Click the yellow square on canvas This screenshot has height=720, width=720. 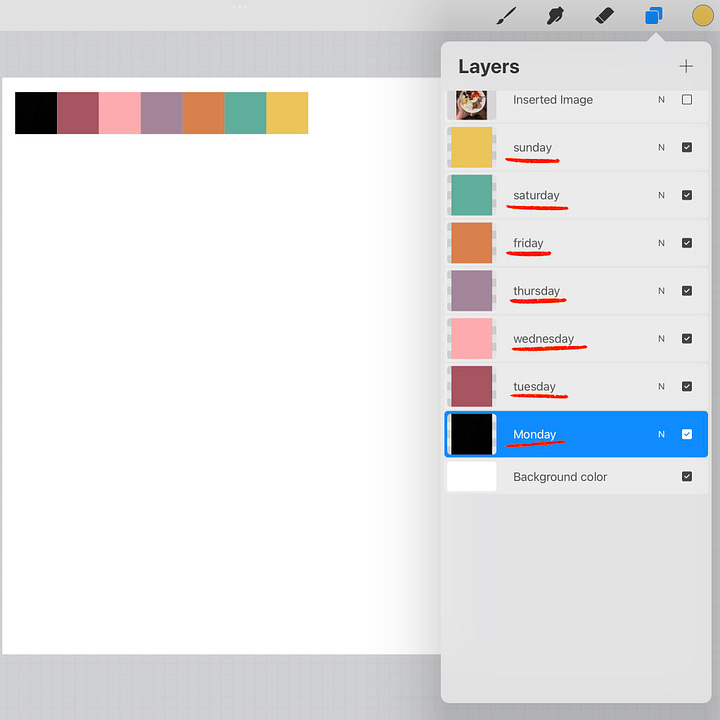287,113
